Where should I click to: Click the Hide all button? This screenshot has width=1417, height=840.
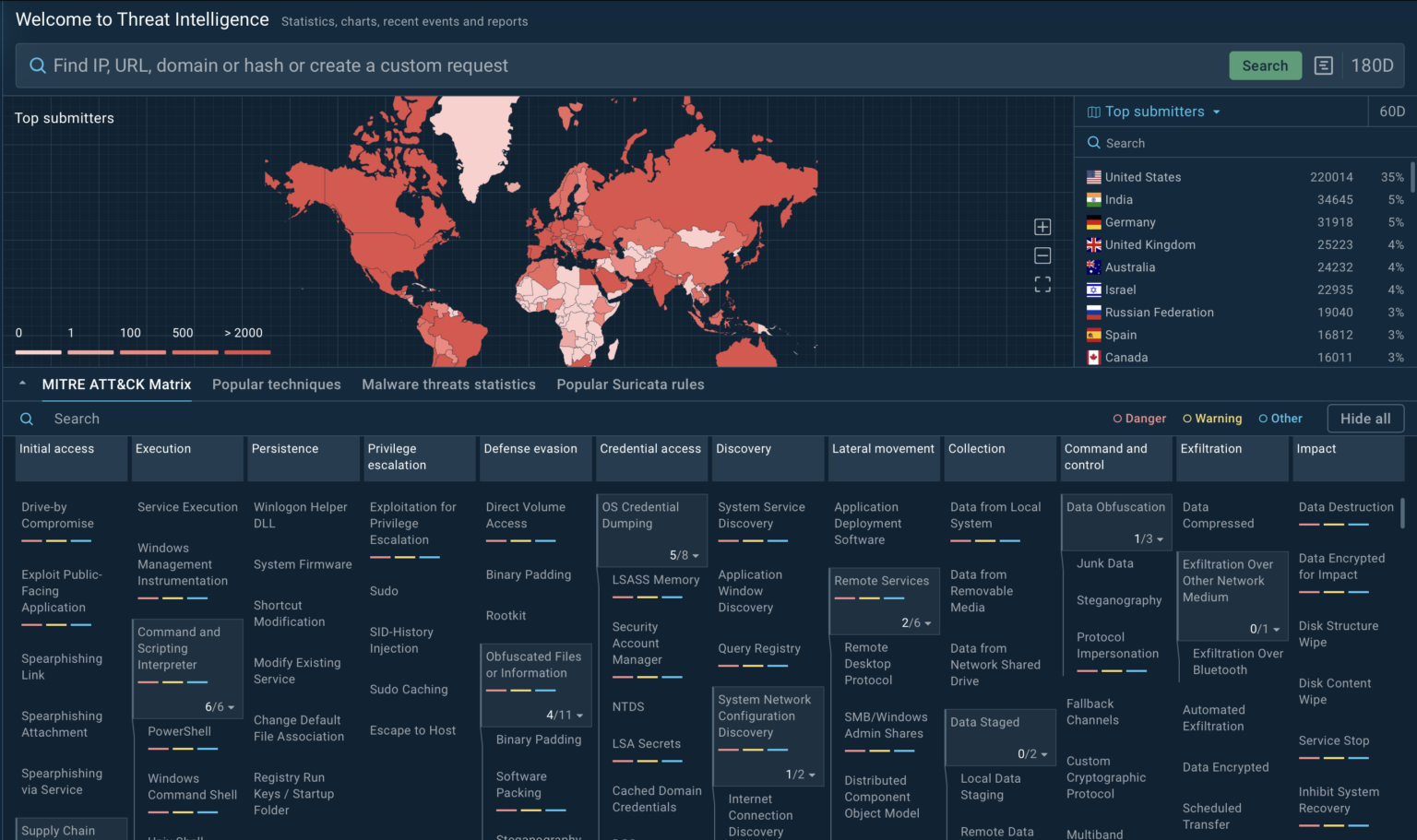(x=1364, y=419)
